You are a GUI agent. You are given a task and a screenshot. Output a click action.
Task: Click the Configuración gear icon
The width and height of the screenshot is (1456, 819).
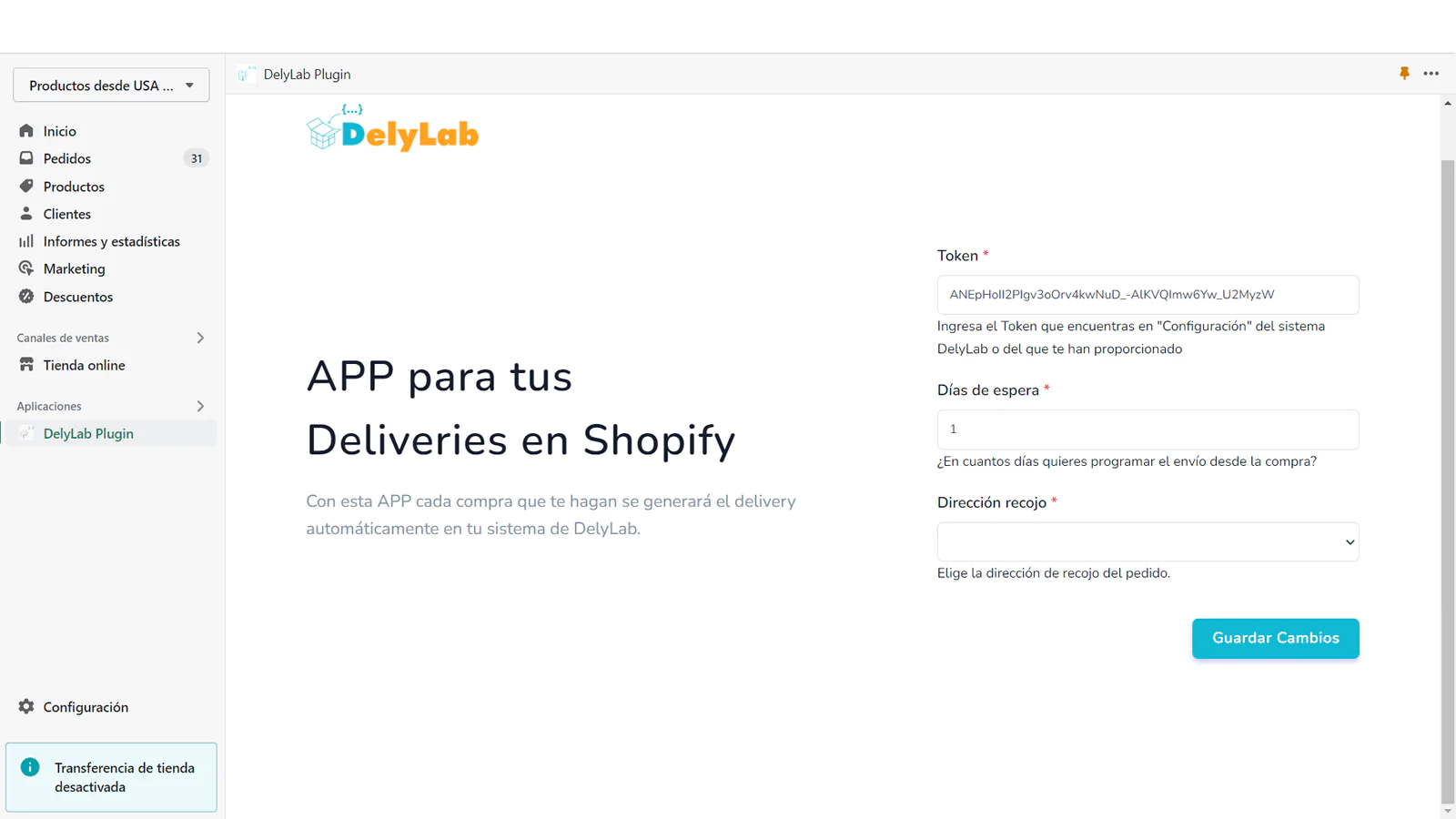point(26,707)
